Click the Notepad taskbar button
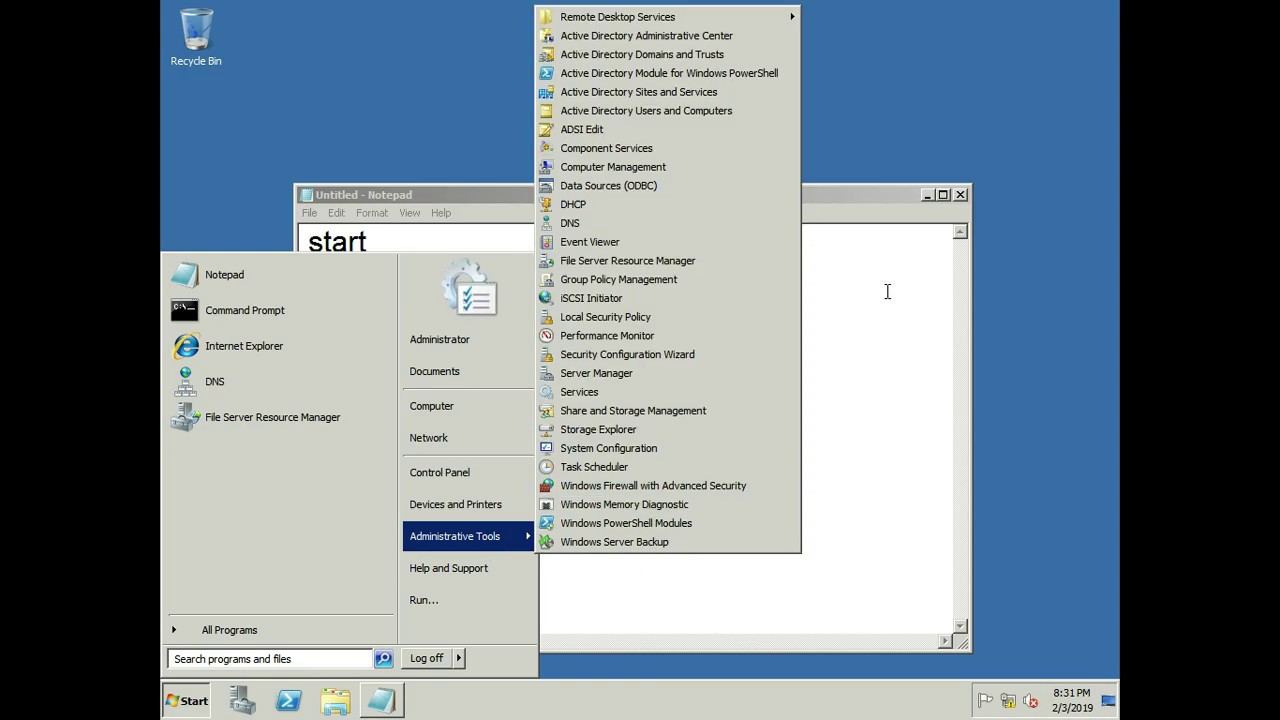Screen dimensions: 1280x720 tap(380, 700)
